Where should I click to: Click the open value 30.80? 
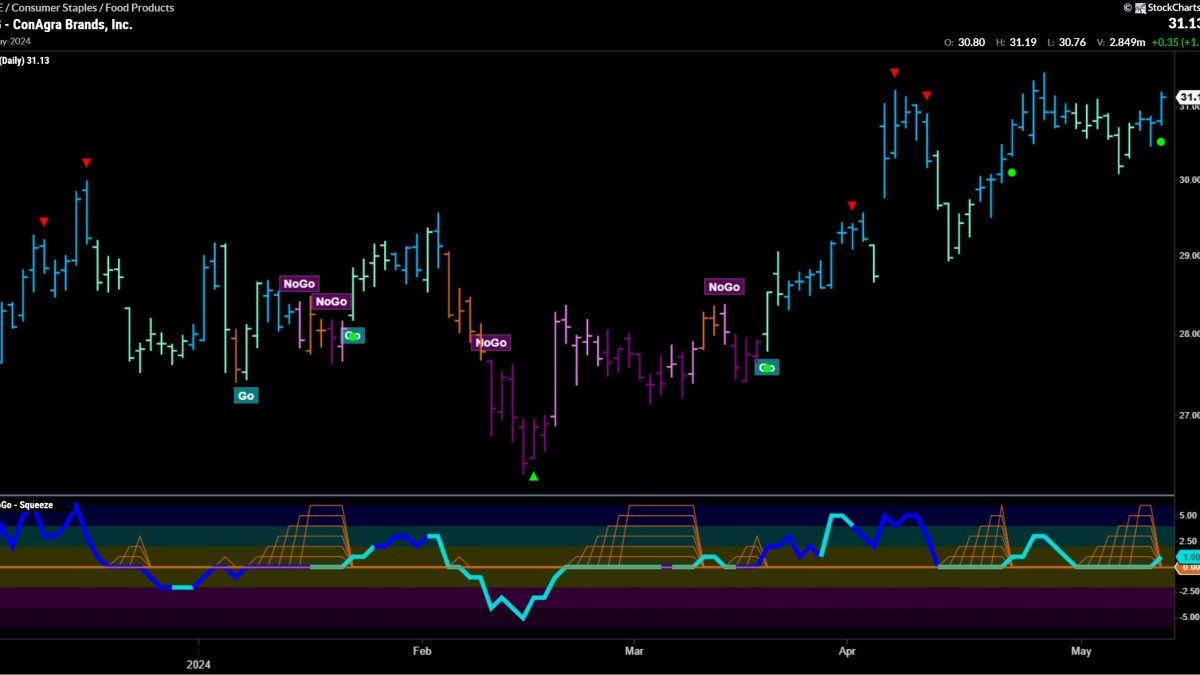[971, 43]
